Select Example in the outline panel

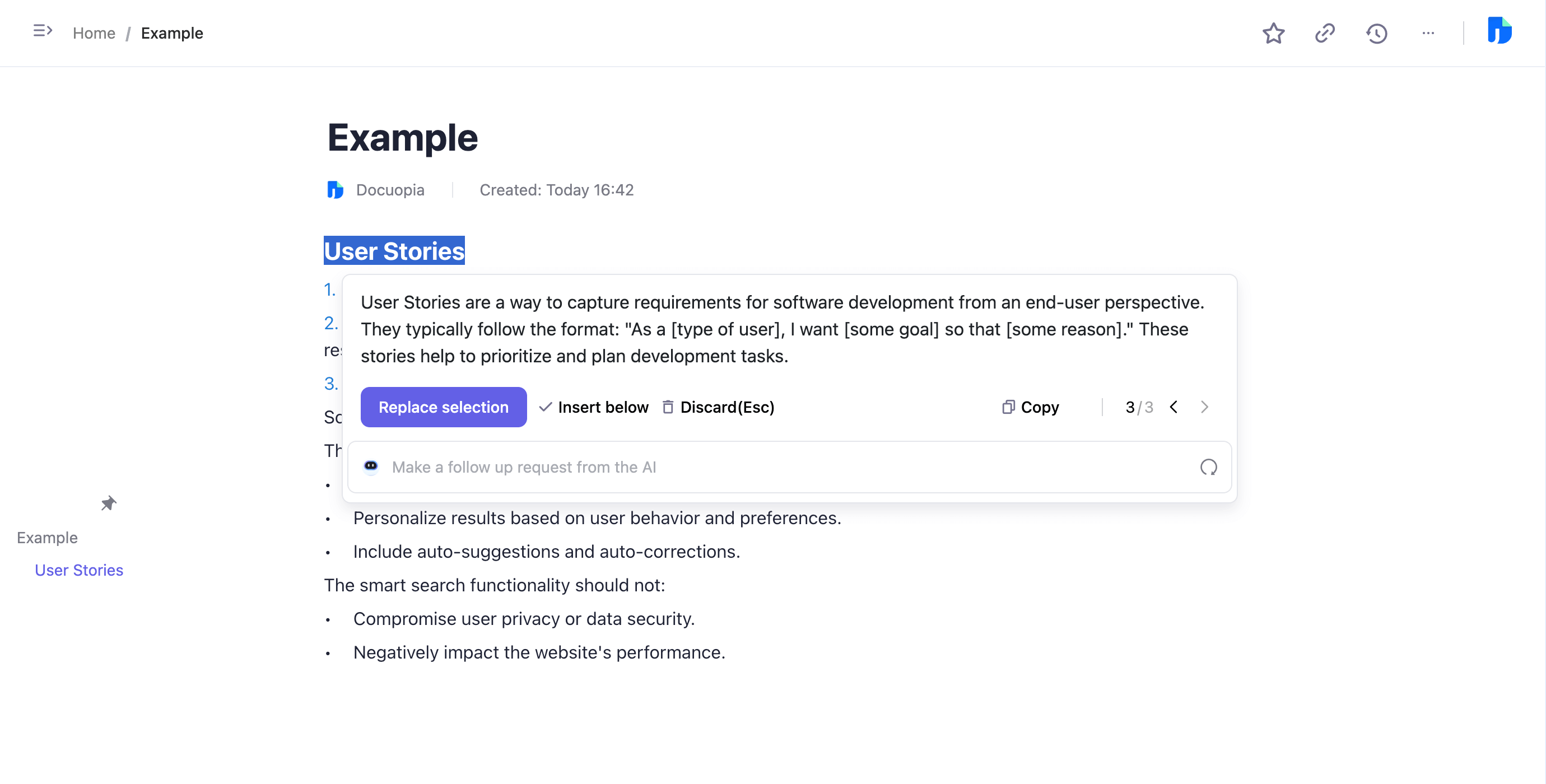(47, 538)
